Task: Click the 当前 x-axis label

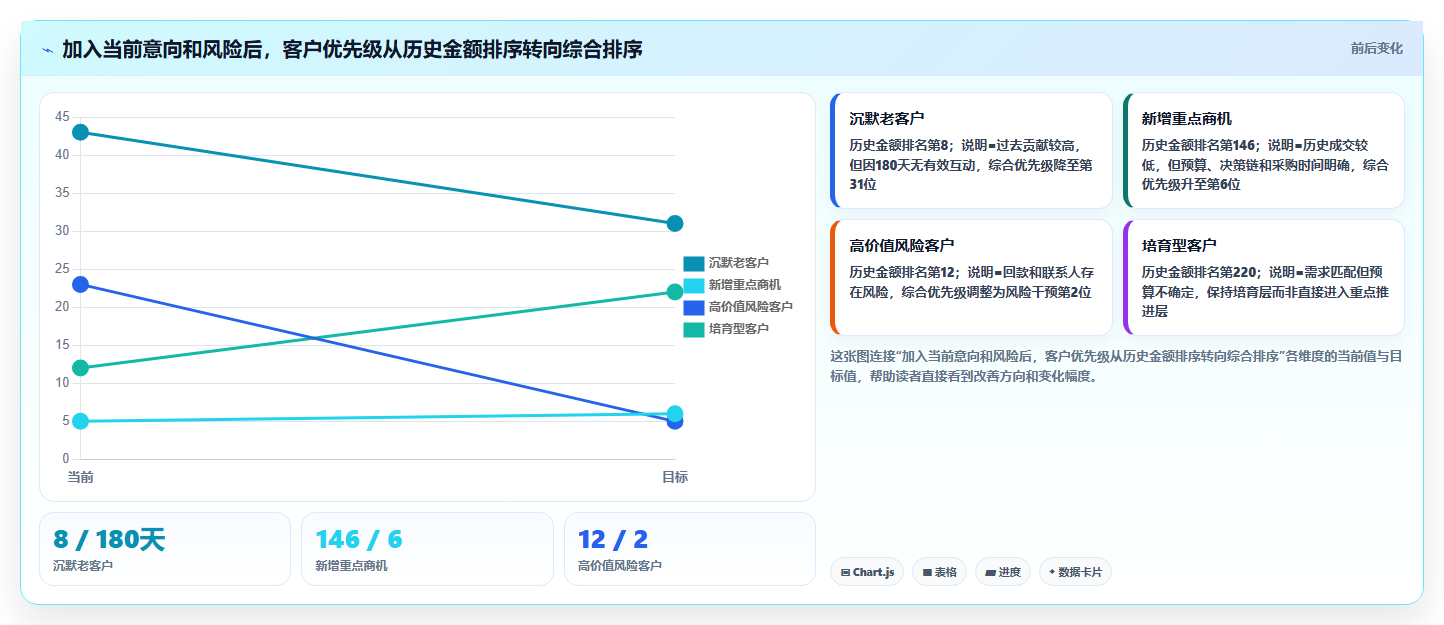Action: coord(81,478)
